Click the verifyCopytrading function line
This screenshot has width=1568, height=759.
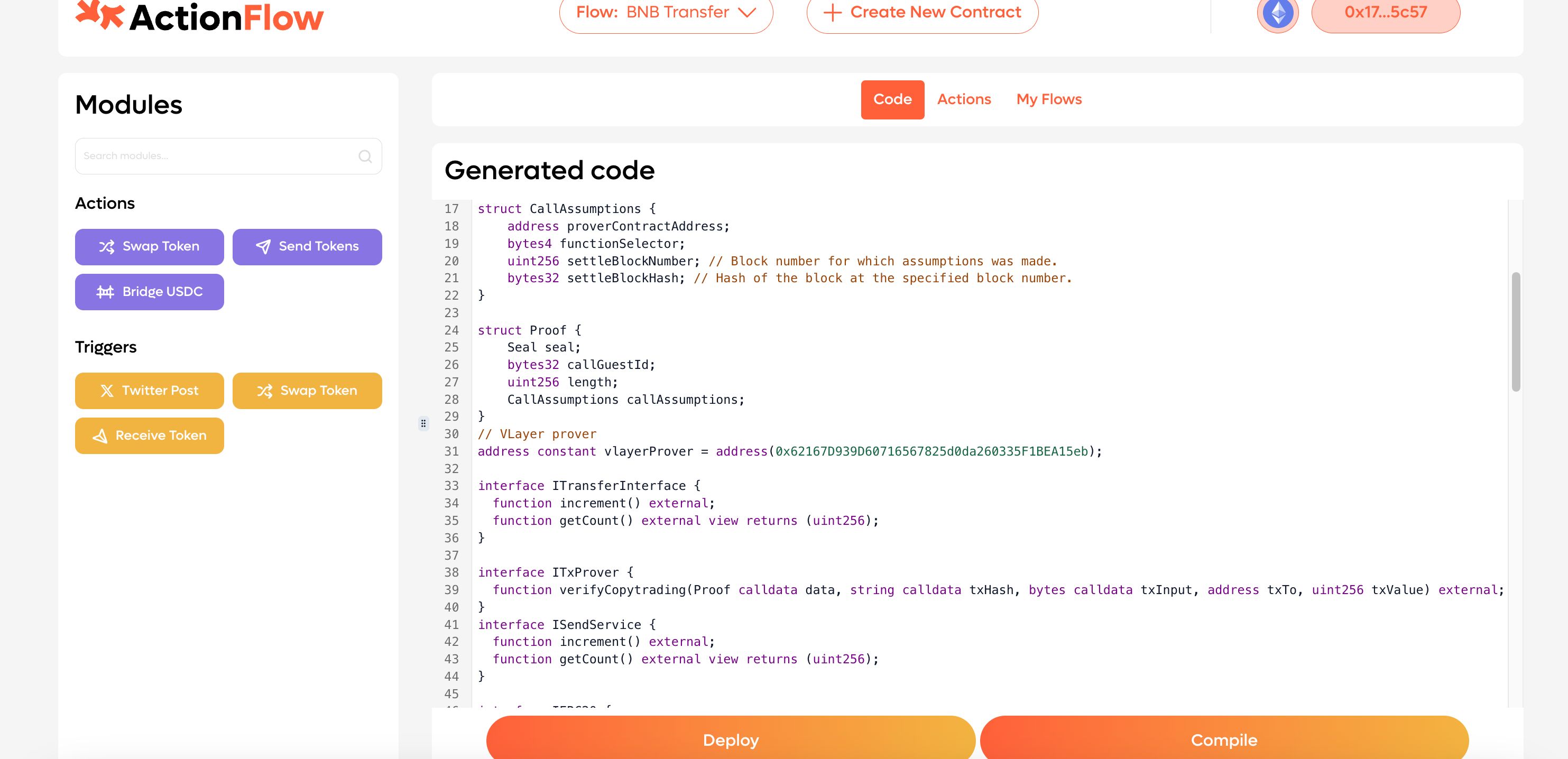click(x=998, y=590)
